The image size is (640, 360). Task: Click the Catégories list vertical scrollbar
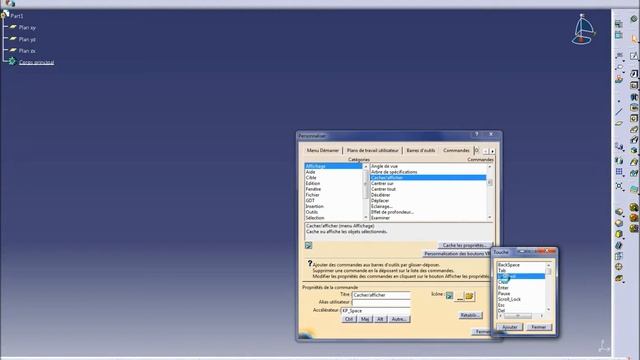click(365, 192)
